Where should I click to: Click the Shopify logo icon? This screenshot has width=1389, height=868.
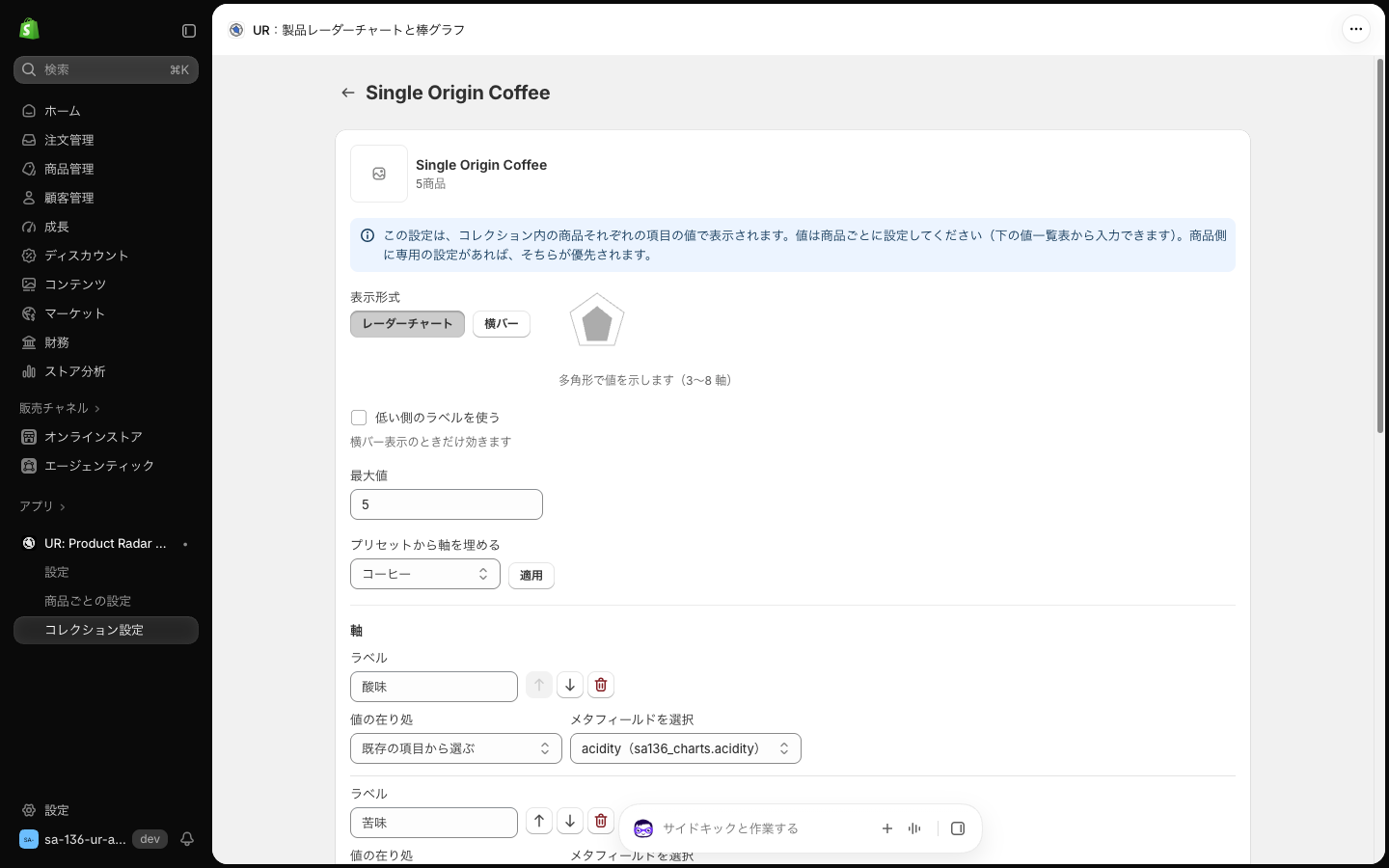pos(29,29)
